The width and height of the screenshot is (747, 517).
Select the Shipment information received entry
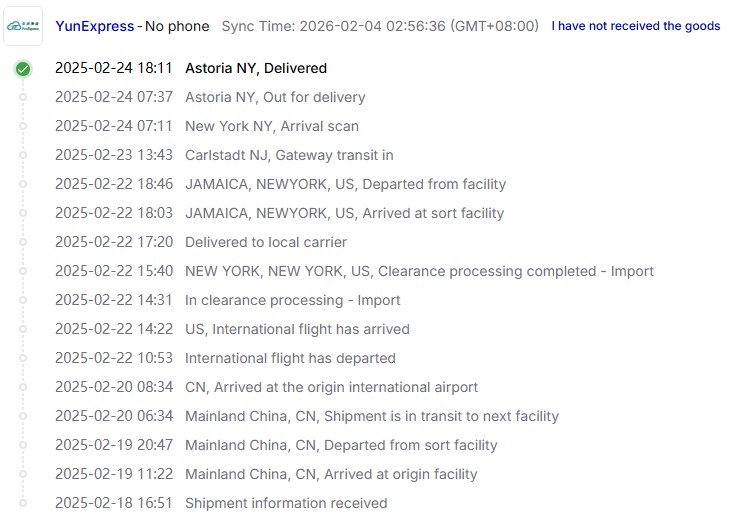(286, 504)
